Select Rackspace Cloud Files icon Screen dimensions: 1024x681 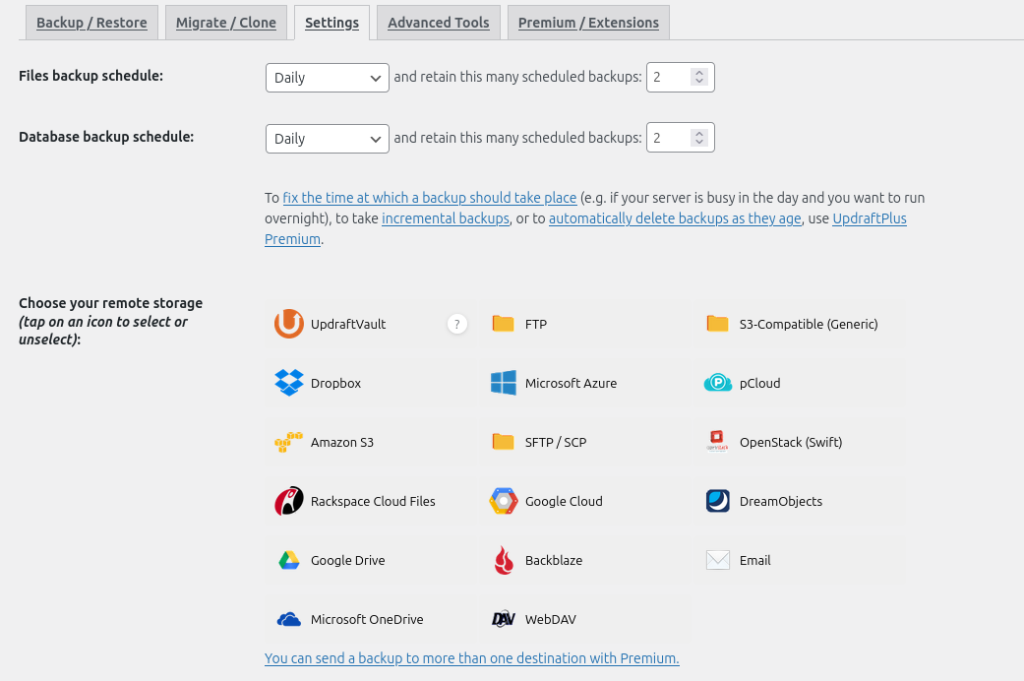pos(289,501)
